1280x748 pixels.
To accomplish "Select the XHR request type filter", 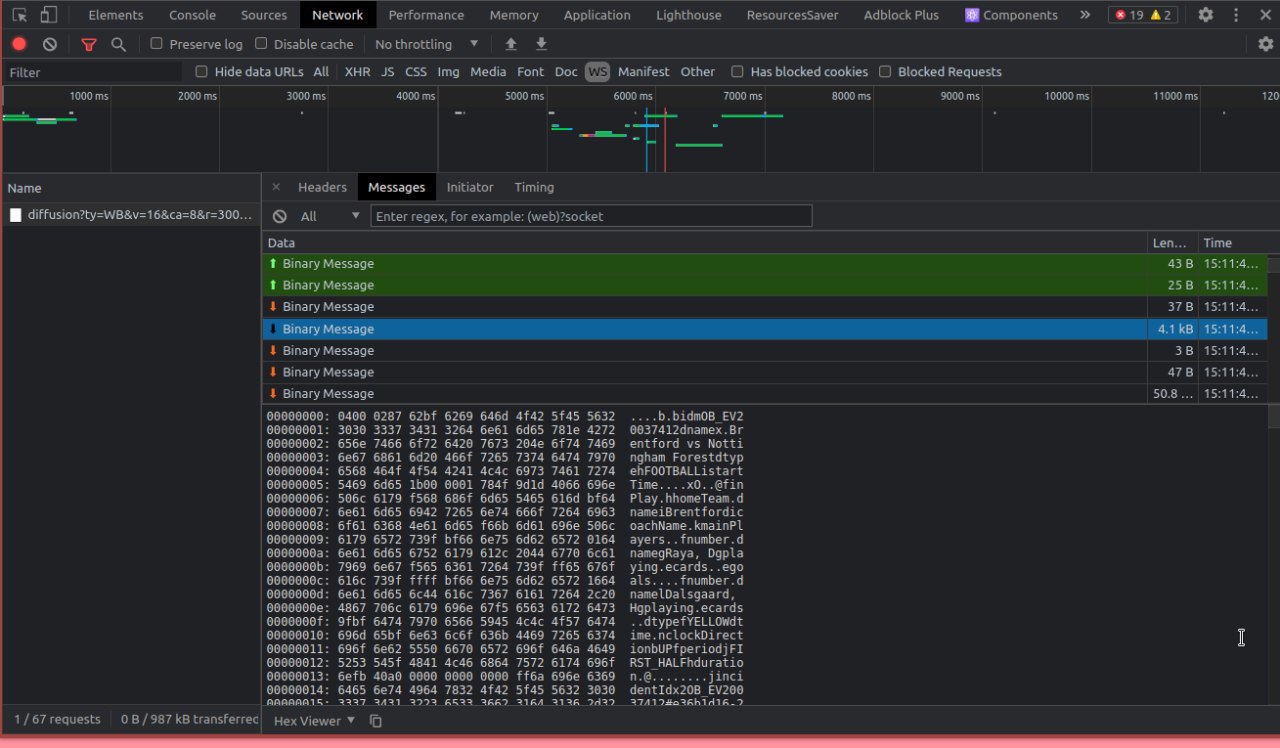I will [x=357, y=72].
